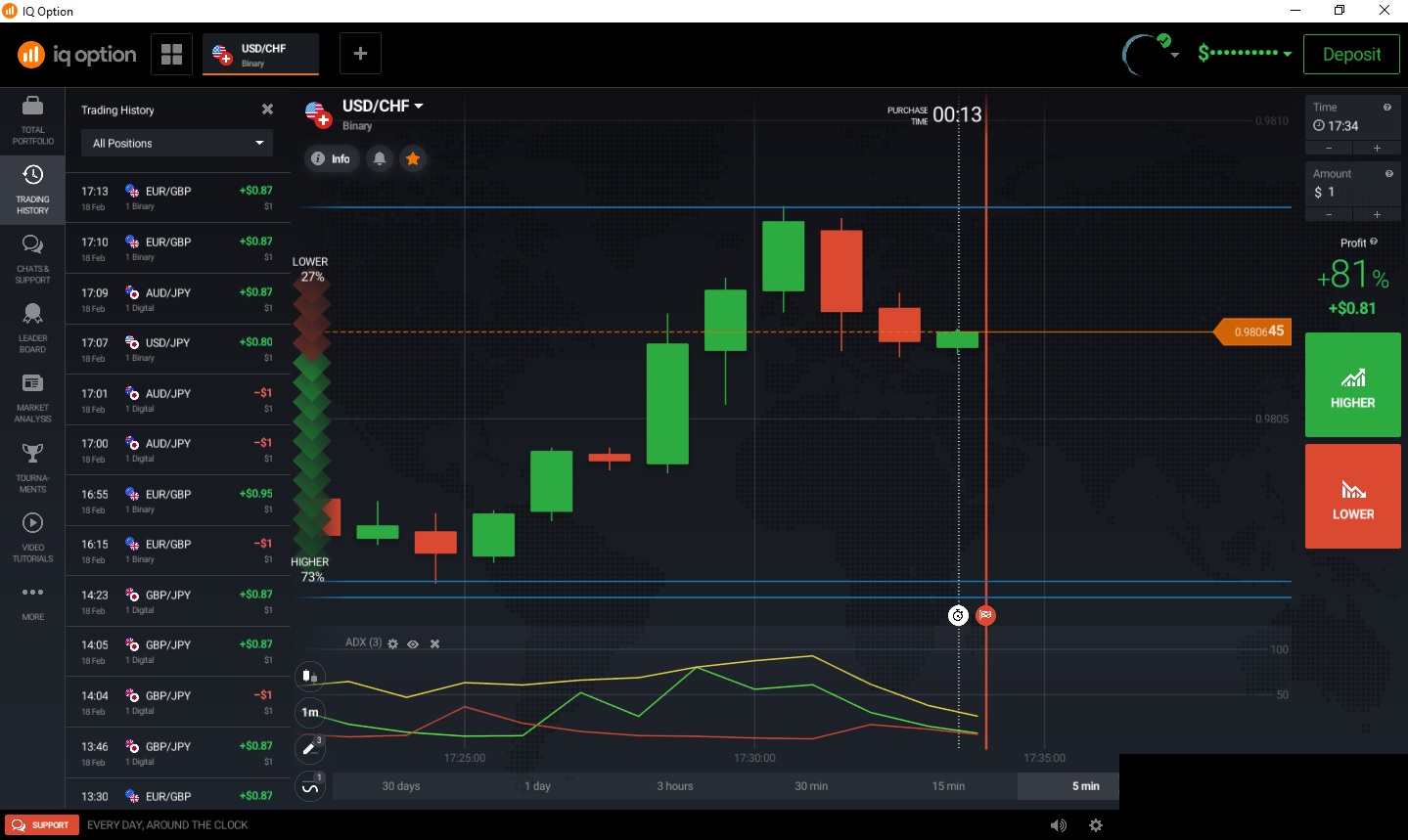The width and height of the screenshot is (1408, 840).
Task: Open the 17:01 AUD/JPY -$1 trade
Action: [177, 400]
